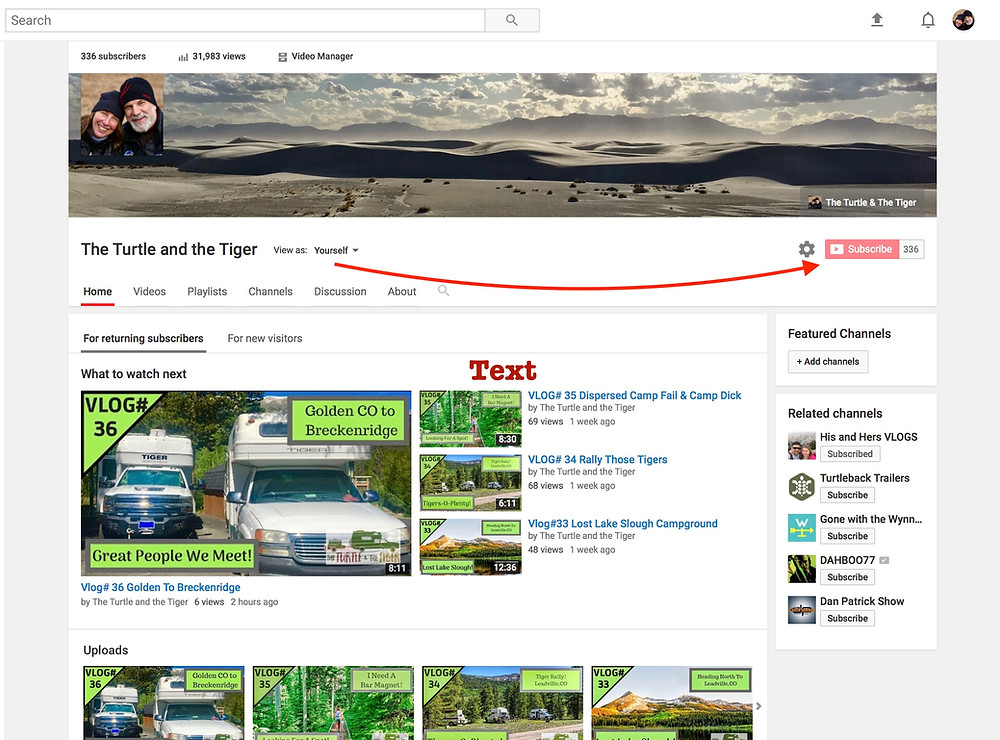Click the White Sands banner image

[503, 145]
